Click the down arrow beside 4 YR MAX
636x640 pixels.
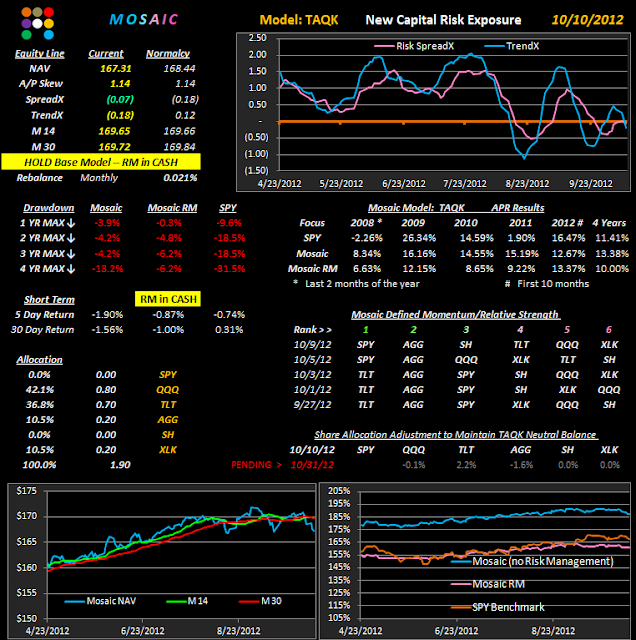[x=71, y=269]
